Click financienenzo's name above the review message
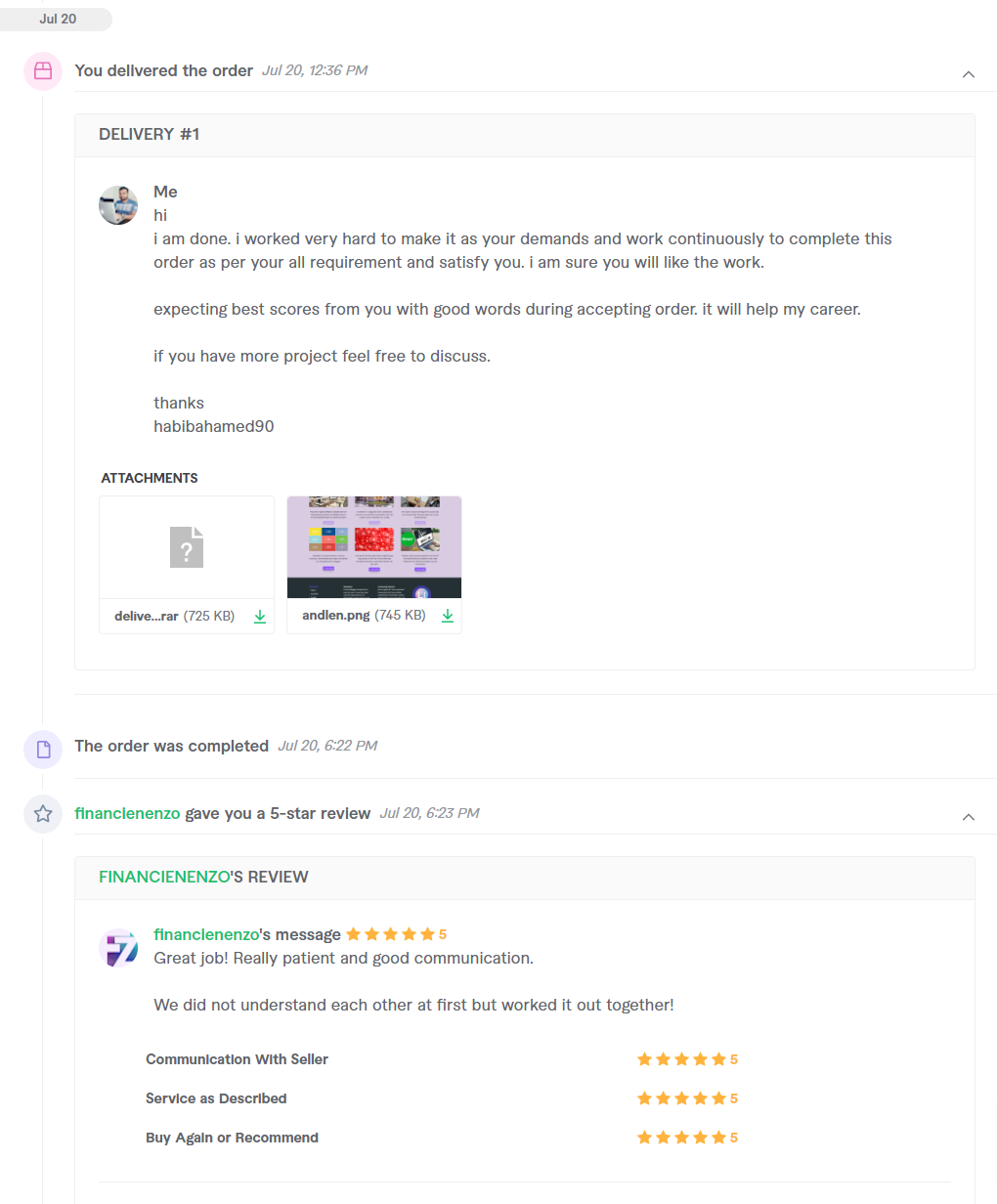Image resolution: width=997 pixels, height=1204 pixels. tap(205, 934)
